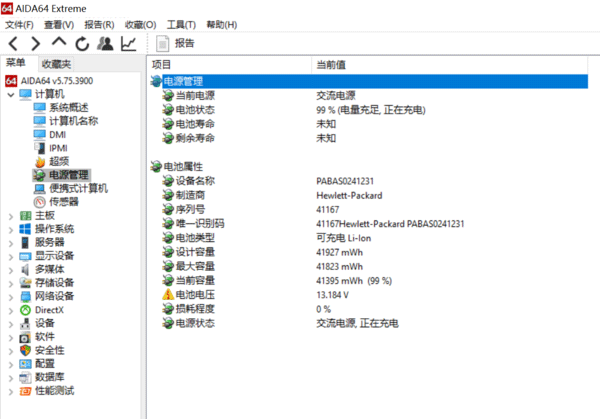Screen dimensions: 600x419
Task: Click the 安全性 shield icon
Action: point(25,351)
